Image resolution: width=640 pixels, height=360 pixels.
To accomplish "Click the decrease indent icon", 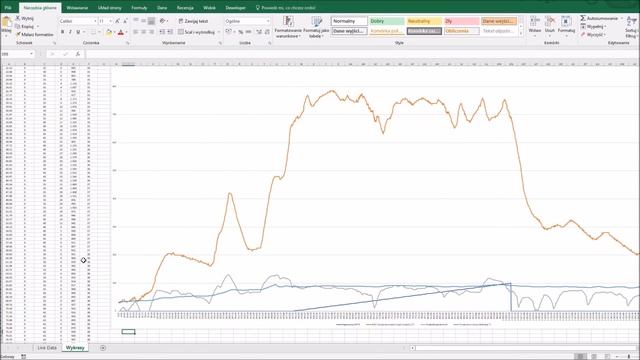I will 162,32.
